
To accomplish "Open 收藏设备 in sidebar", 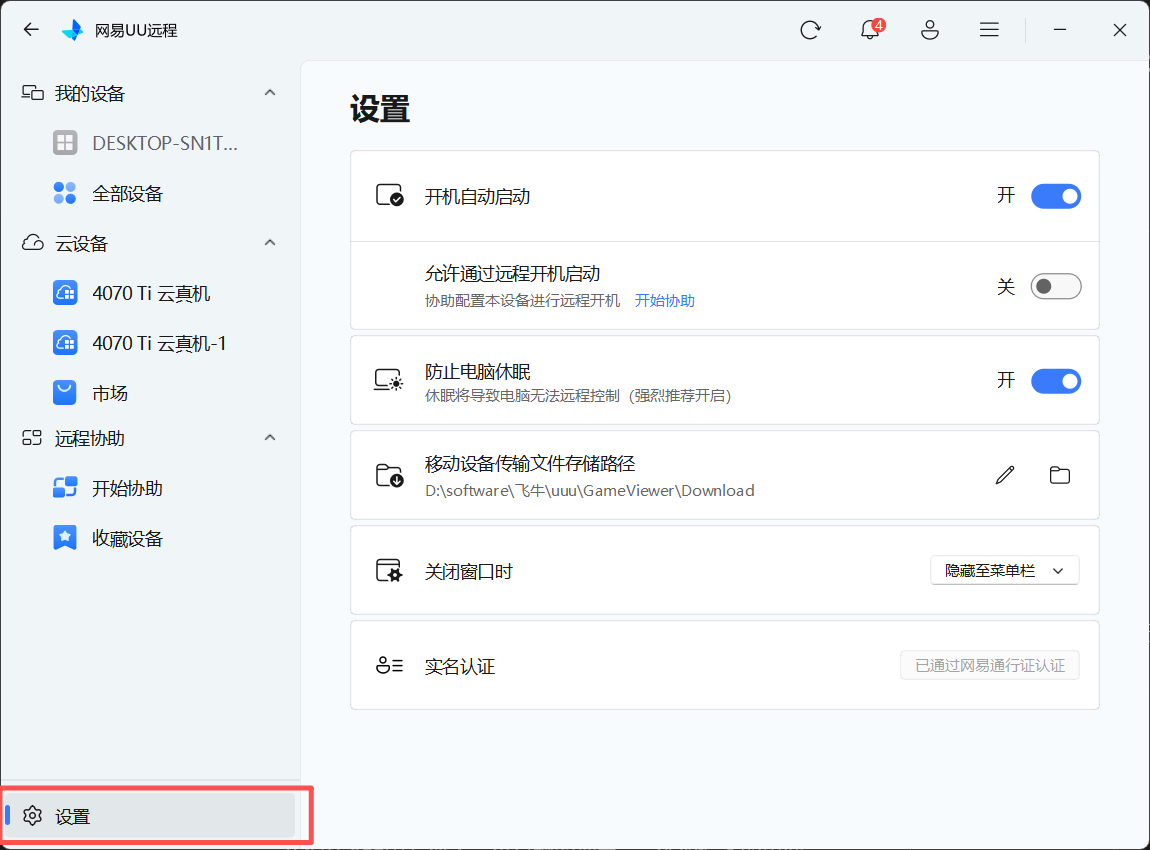I will pos(150,538).
